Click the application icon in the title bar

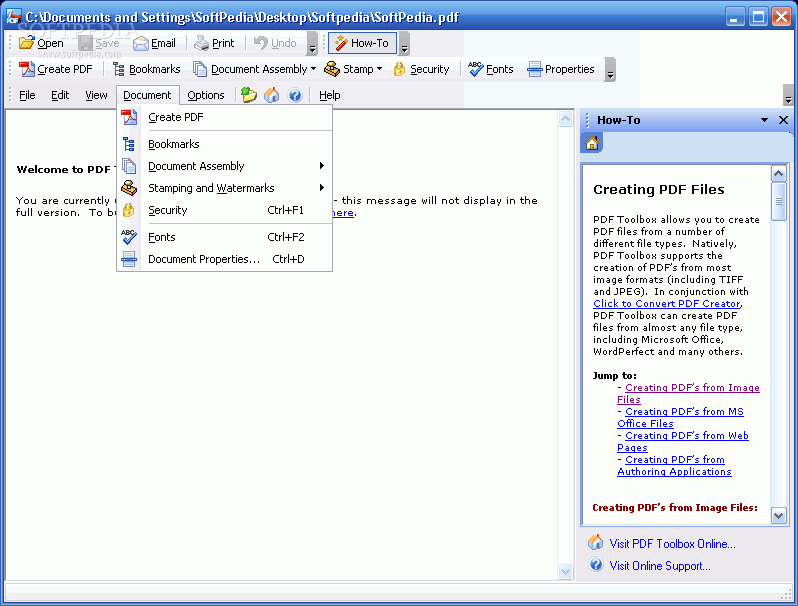tap(13, 16)
